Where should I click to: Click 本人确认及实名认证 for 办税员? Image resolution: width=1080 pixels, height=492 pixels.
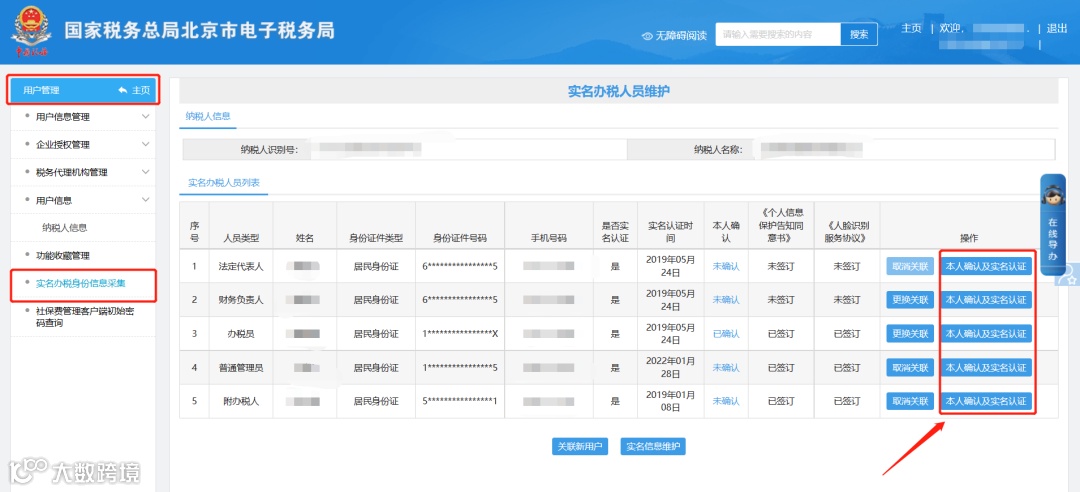[986, 334]
